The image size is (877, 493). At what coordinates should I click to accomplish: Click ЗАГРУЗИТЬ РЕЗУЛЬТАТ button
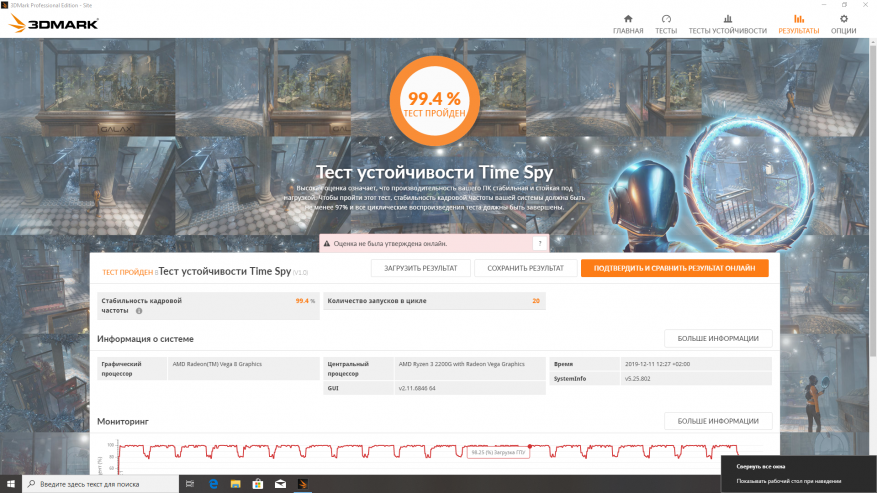421,268
